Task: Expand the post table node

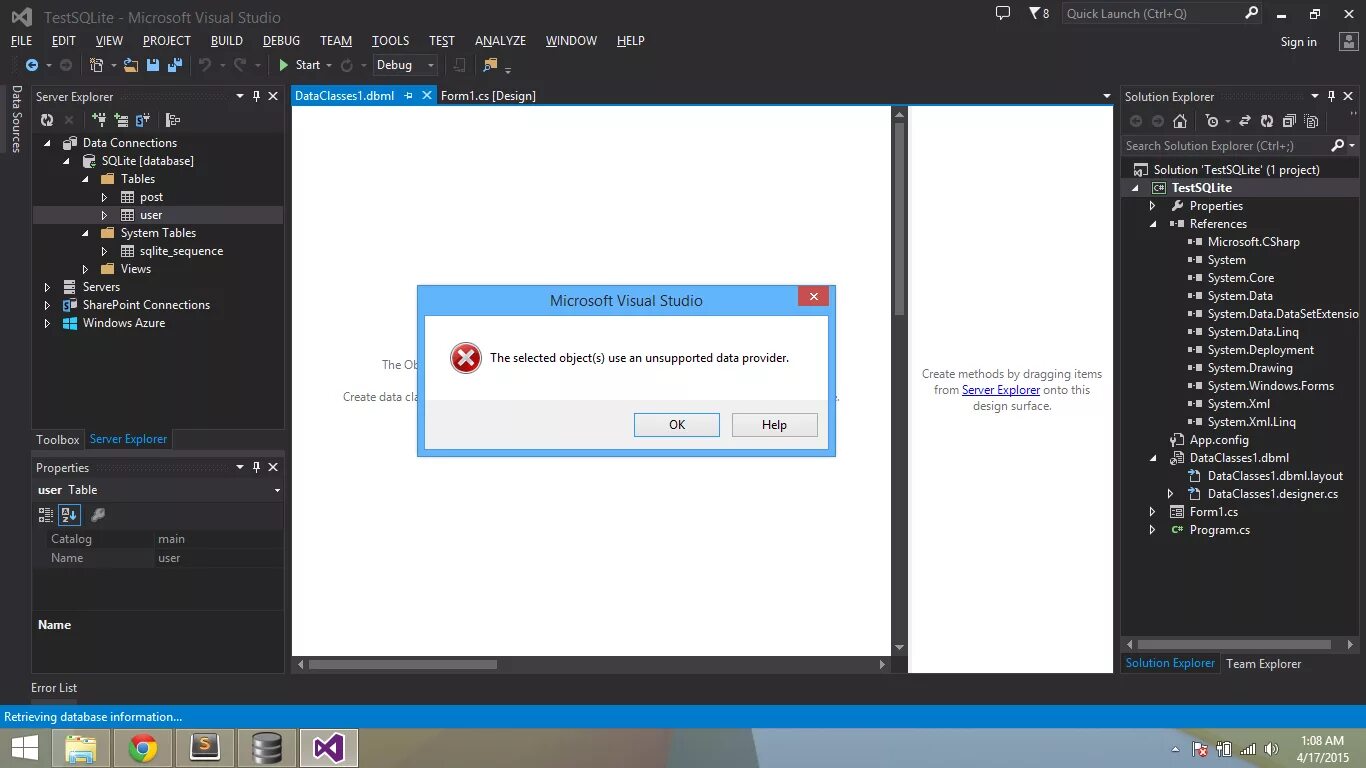Action: coord(104,197)
